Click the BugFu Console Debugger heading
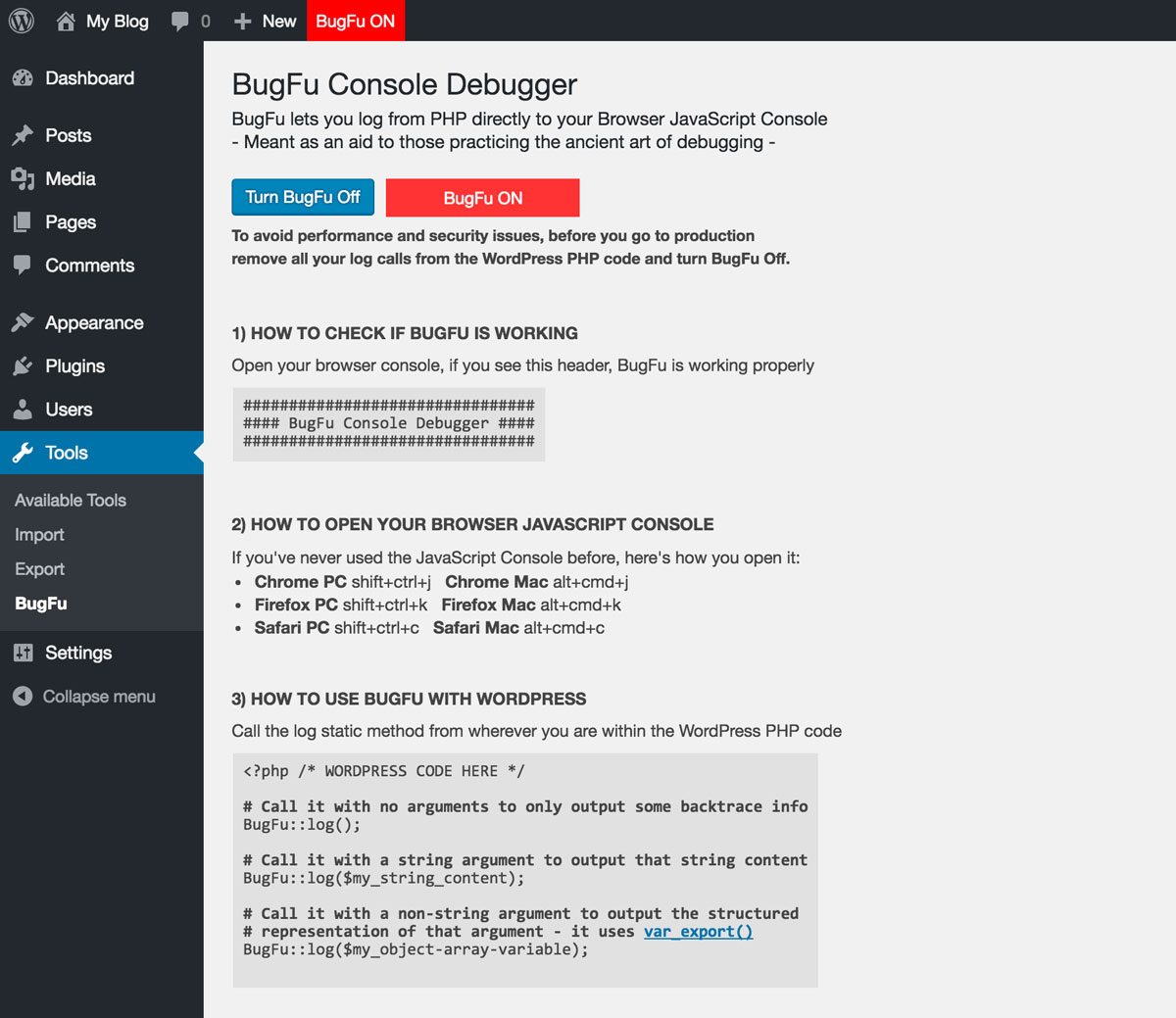The width and height of the screenshot is (1176, 1018). click(x=405, y=84)
